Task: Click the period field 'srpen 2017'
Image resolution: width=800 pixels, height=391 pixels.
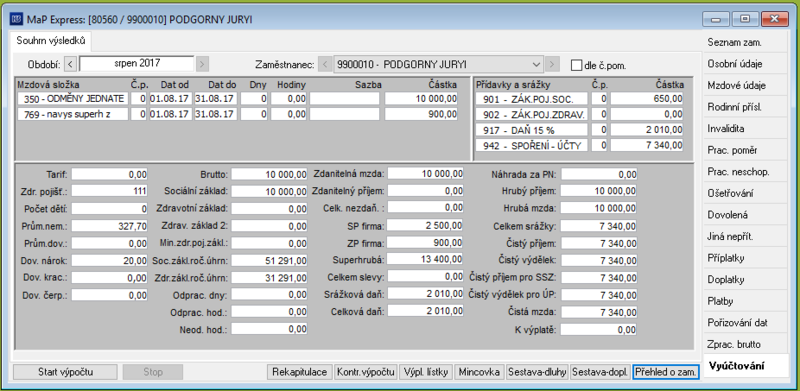Action: point(137,64)
